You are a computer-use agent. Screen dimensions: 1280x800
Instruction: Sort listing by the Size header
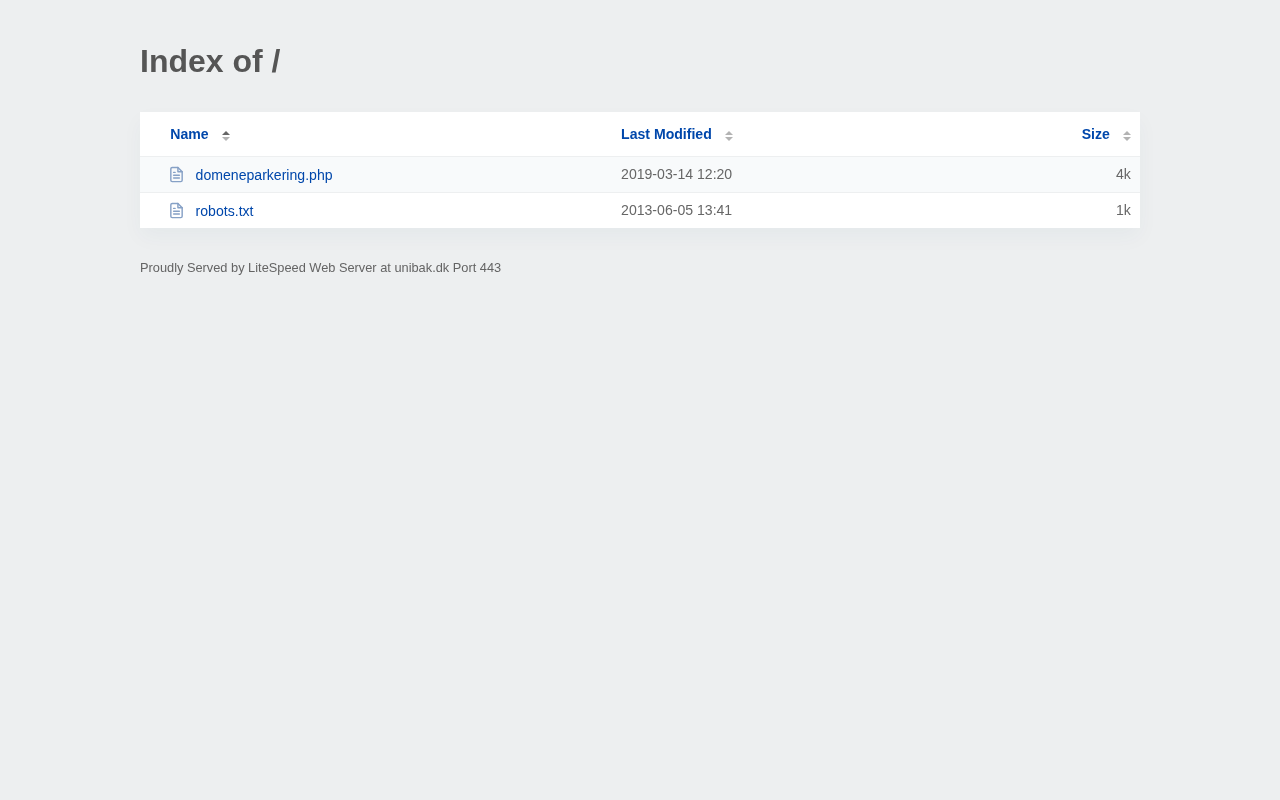point(1095,134)
